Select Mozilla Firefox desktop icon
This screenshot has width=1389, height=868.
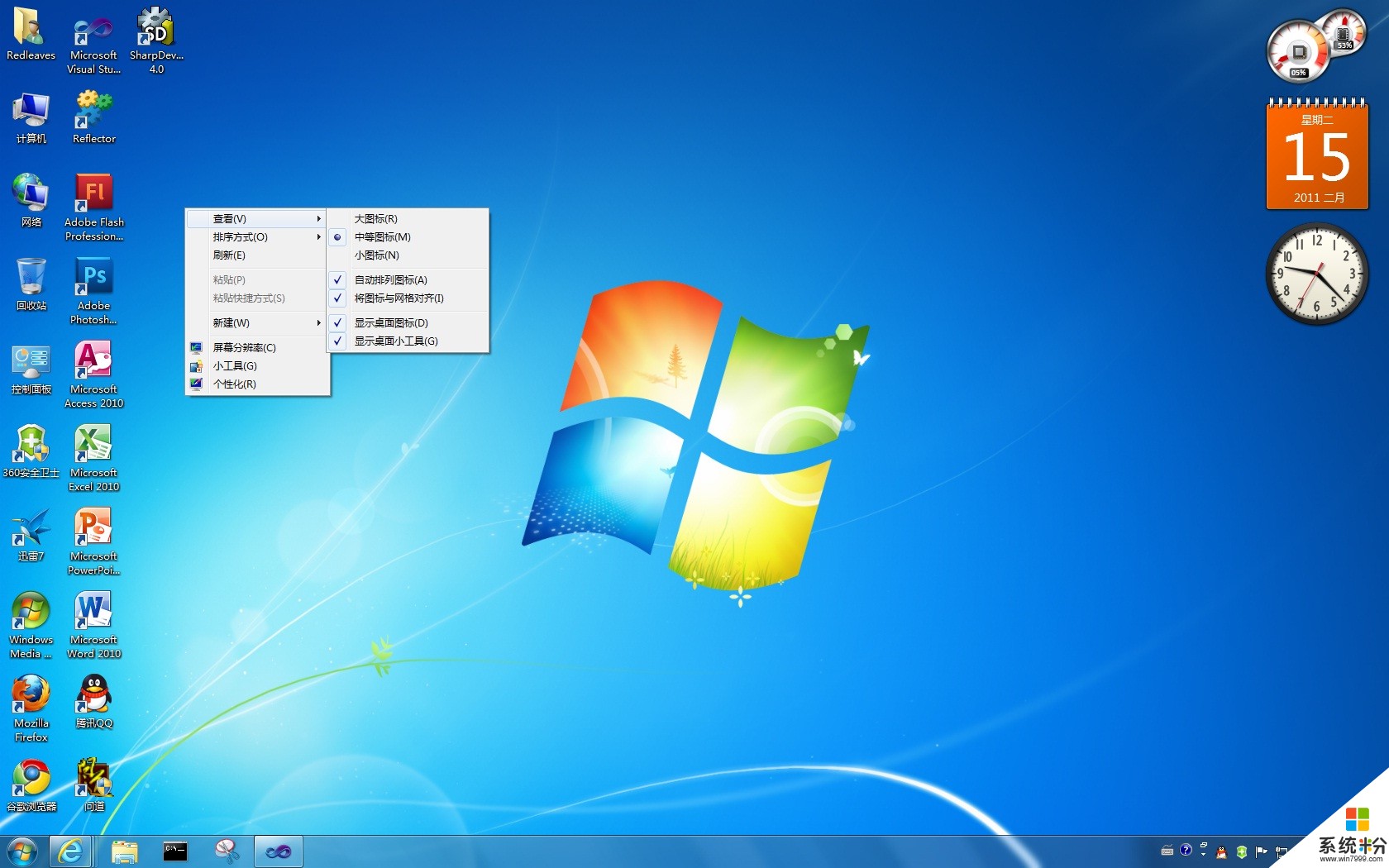(x=31, y=709)
